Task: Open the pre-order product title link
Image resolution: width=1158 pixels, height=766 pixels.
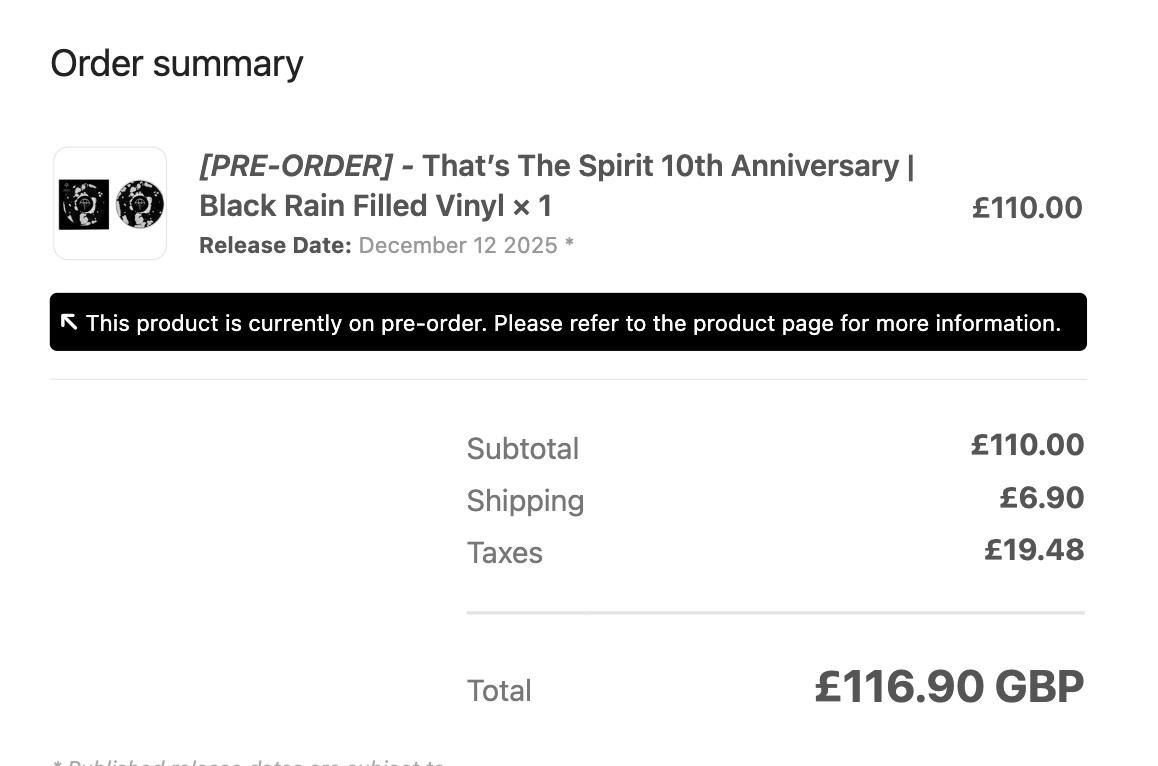Action: pyautogui.click(x=557, y=185)
